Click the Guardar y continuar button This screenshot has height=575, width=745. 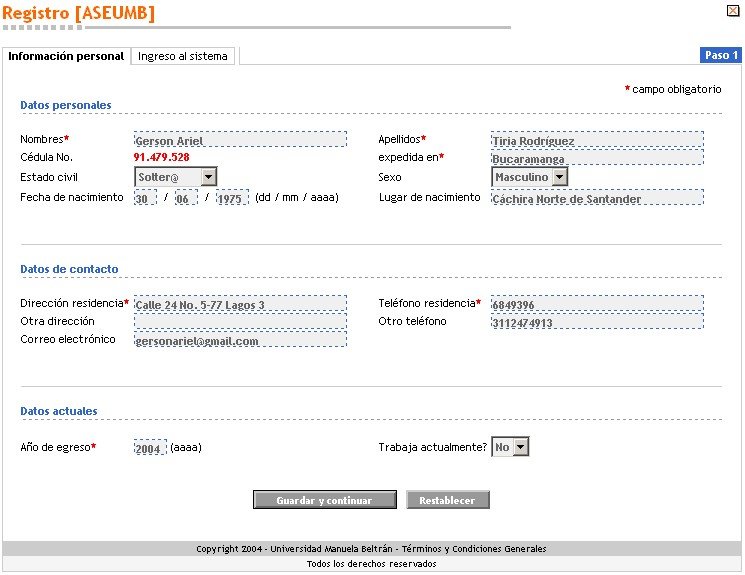324,500
